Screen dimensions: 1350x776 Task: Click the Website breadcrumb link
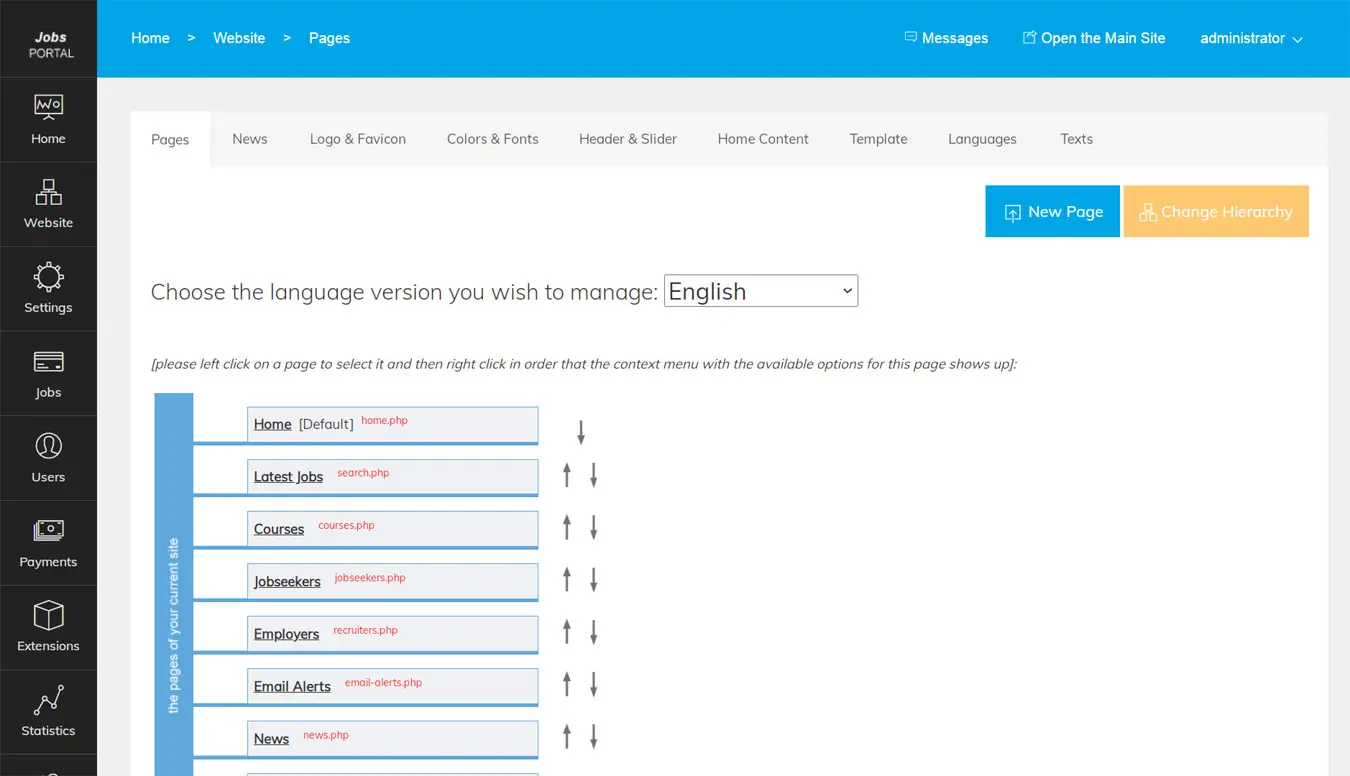(239, 38)
